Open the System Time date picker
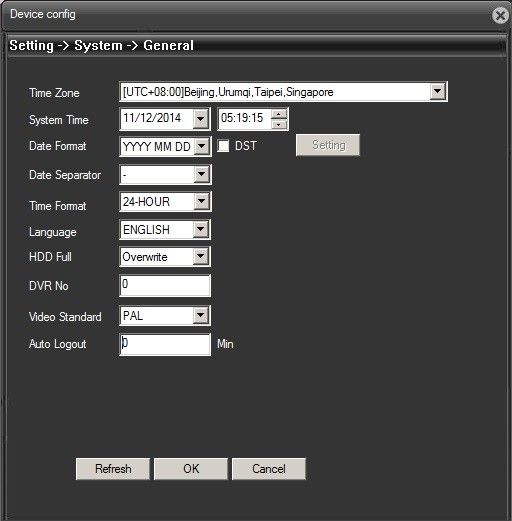This screenshot has width=512, height=521. click(x=201, y=119)
